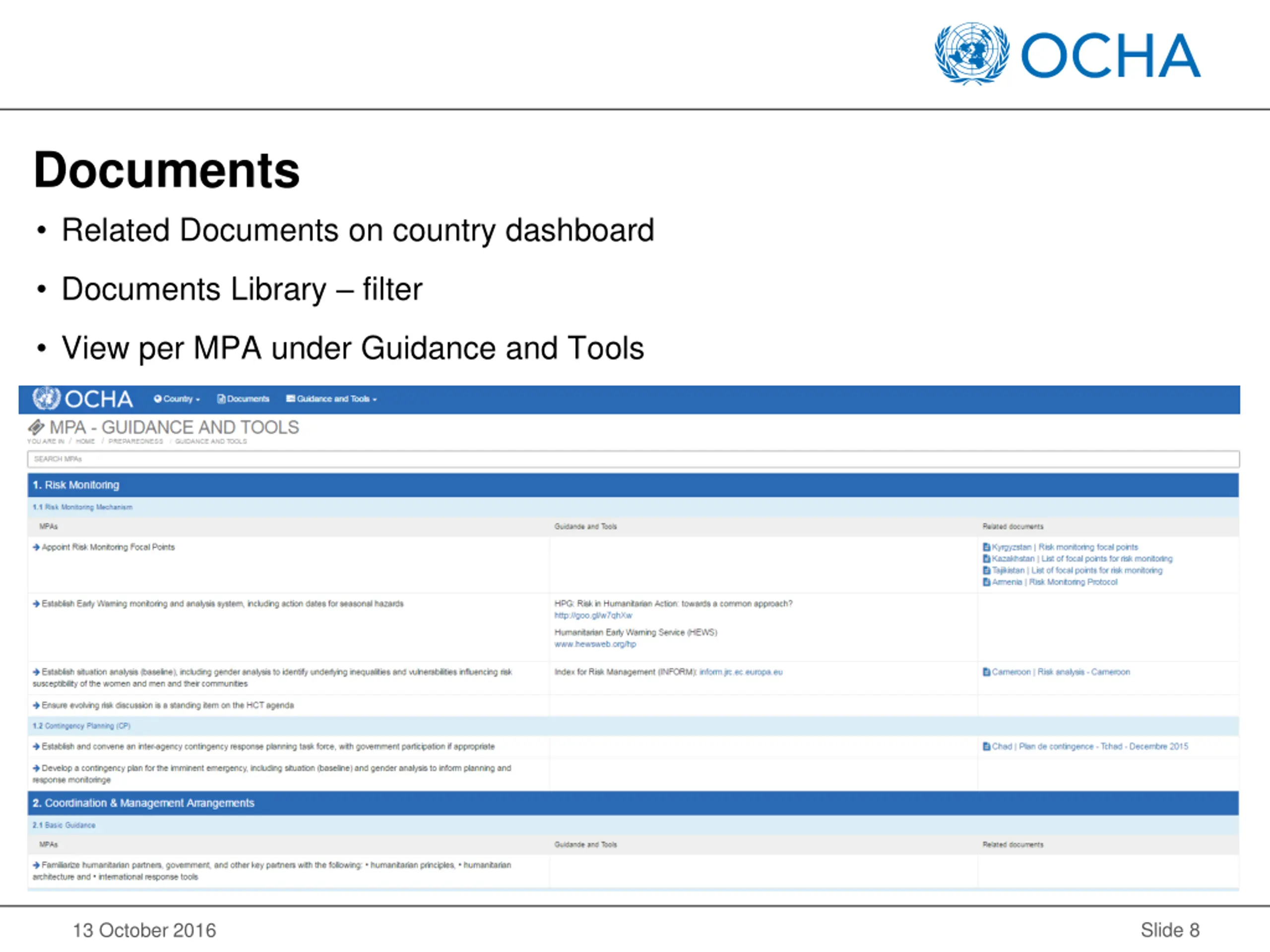Open the Documents menu item
1270x952 pixels.
243,399
